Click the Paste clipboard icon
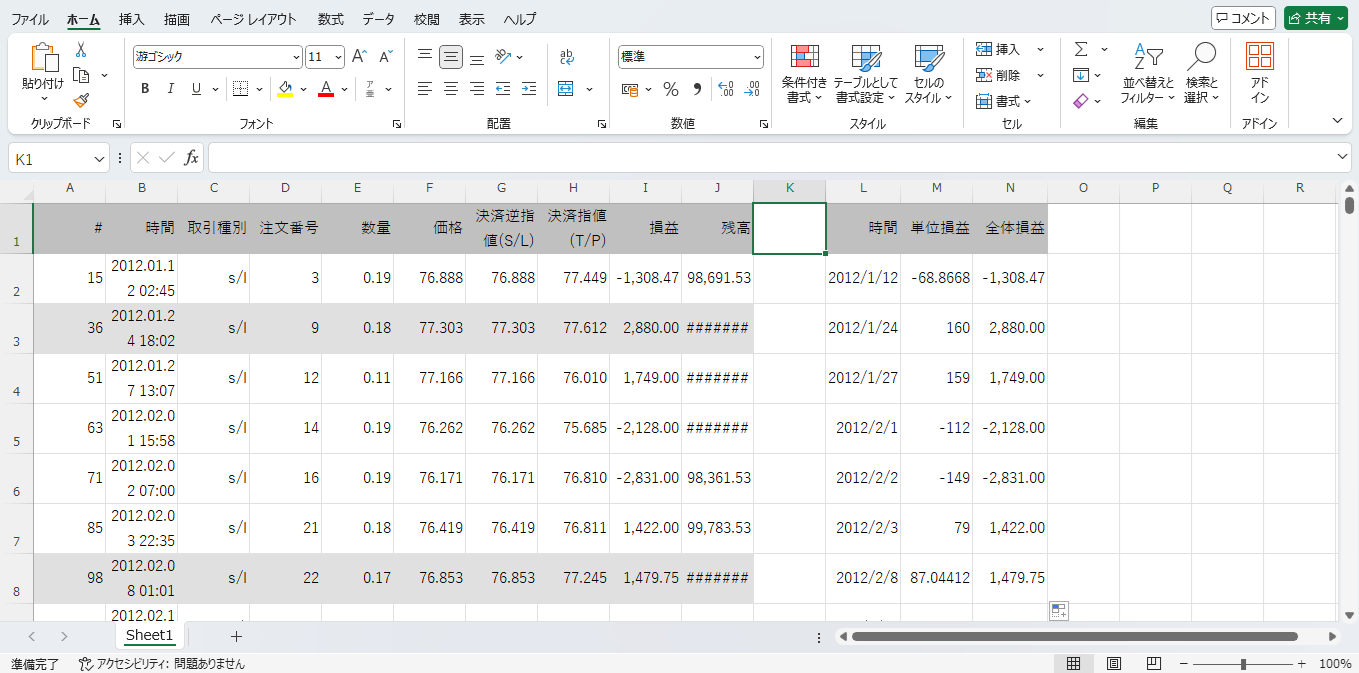1359x673 pixels. (x=43, y=58)
